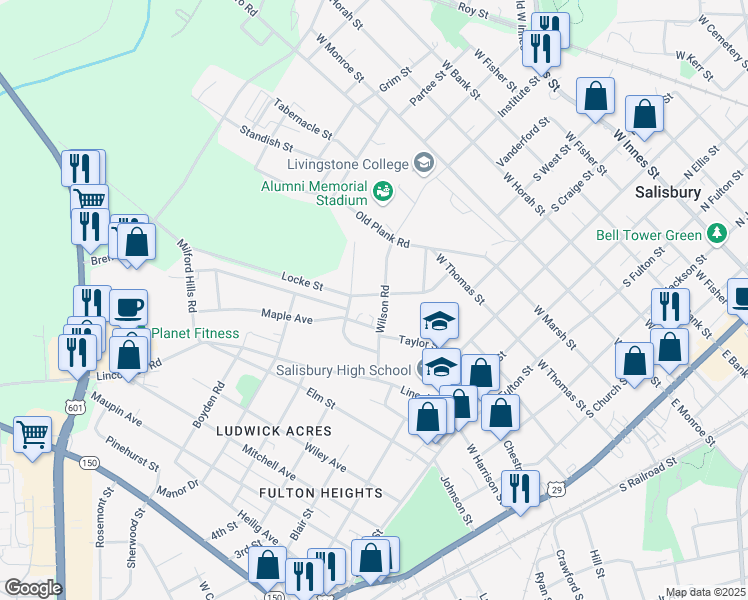This screenshot has width=748, height=600.
Task: Click the Map data ©2025 attribution
Action: point(705,593)
